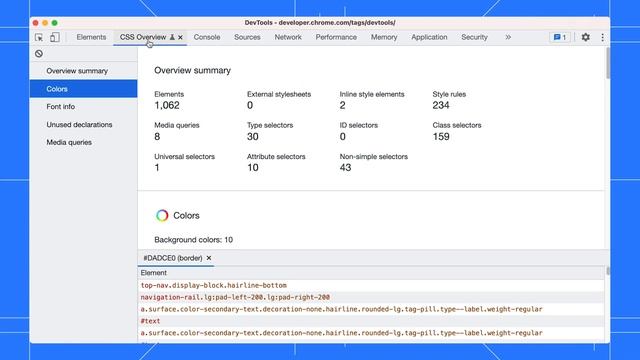Click the Inline style elements value 2
This screenshot has width=640, height=360.
click(342, 105)
